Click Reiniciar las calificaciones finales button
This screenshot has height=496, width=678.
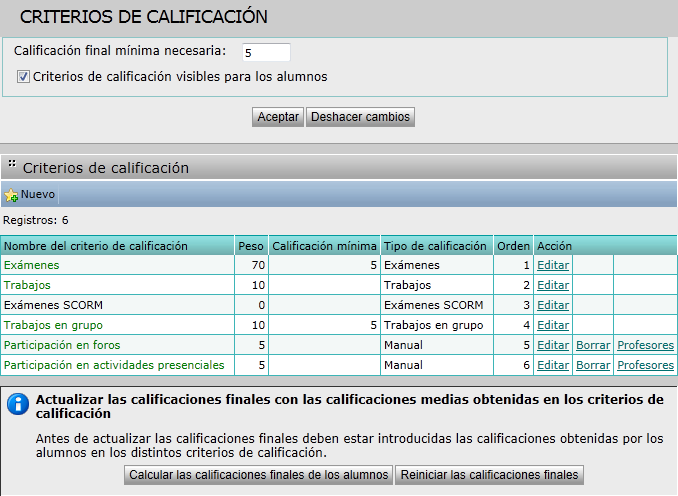[x=489, y=475]
